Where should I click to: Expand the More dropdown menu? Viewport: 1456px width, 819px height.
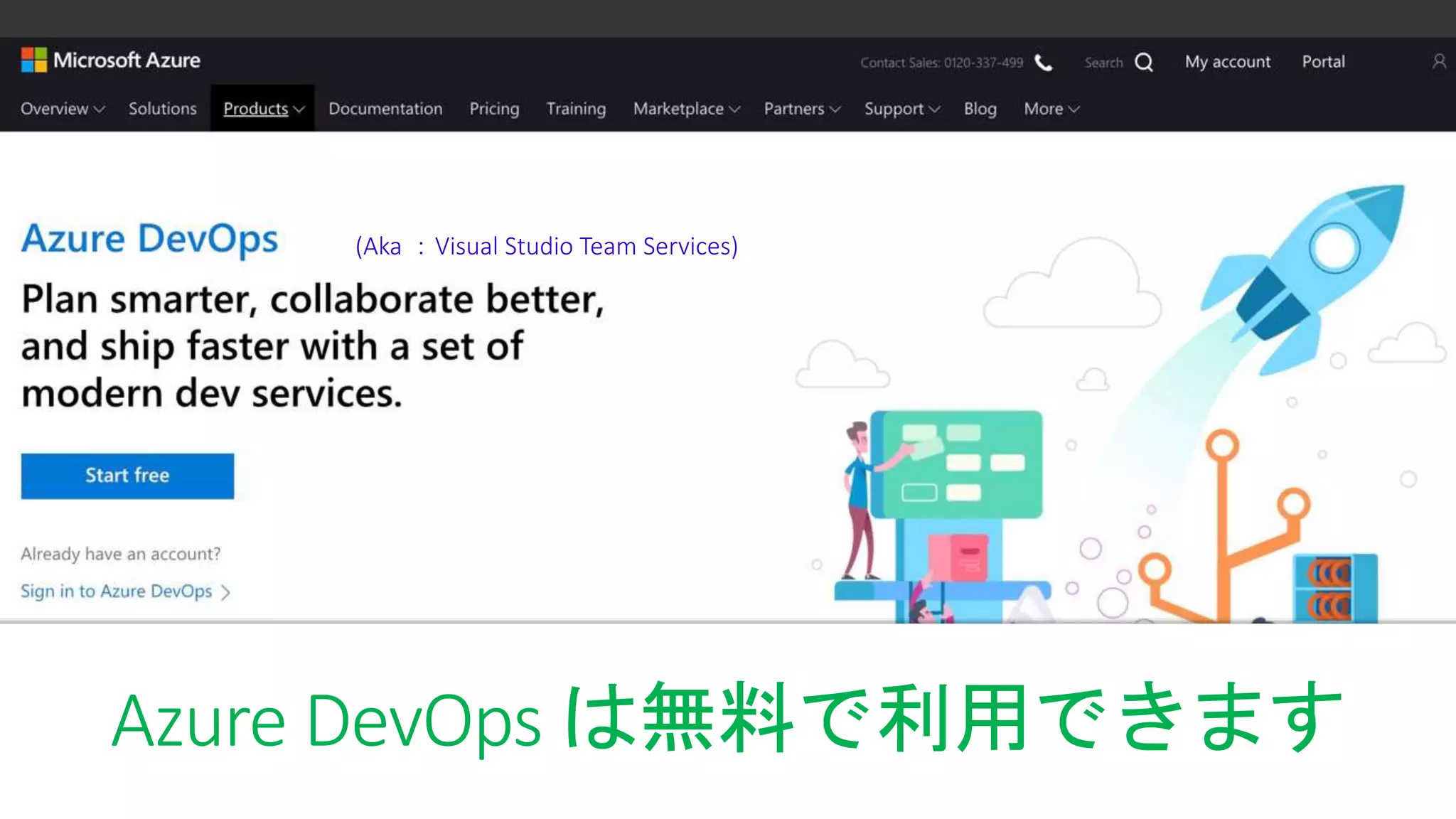pos(1051,109)
